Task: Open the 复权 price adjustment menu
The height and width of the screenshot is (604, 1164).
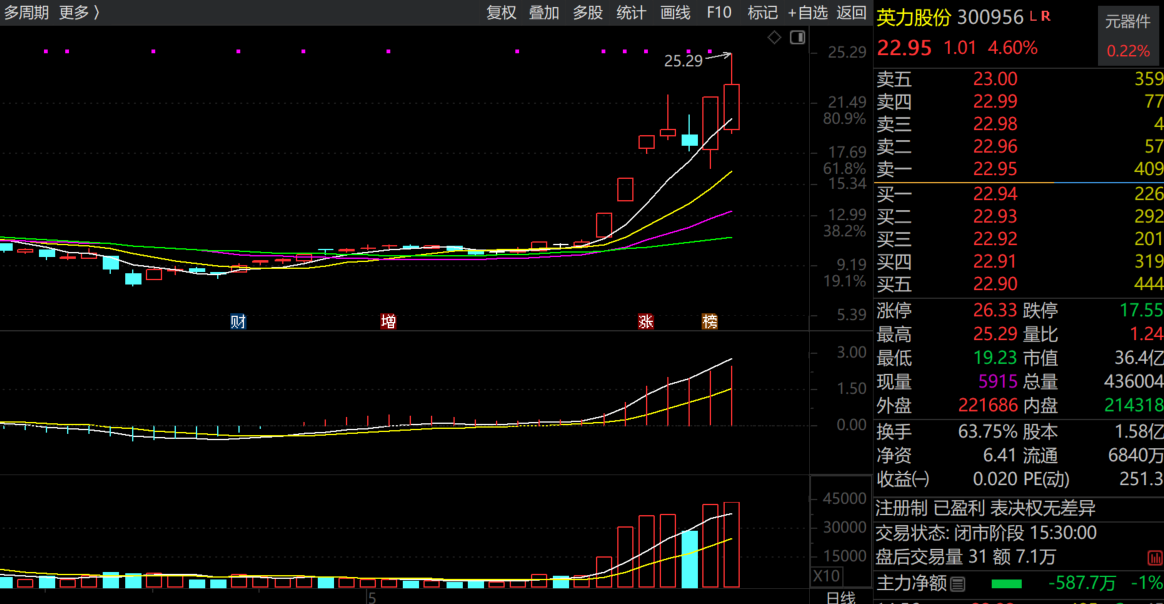Action: click(501, 13)
